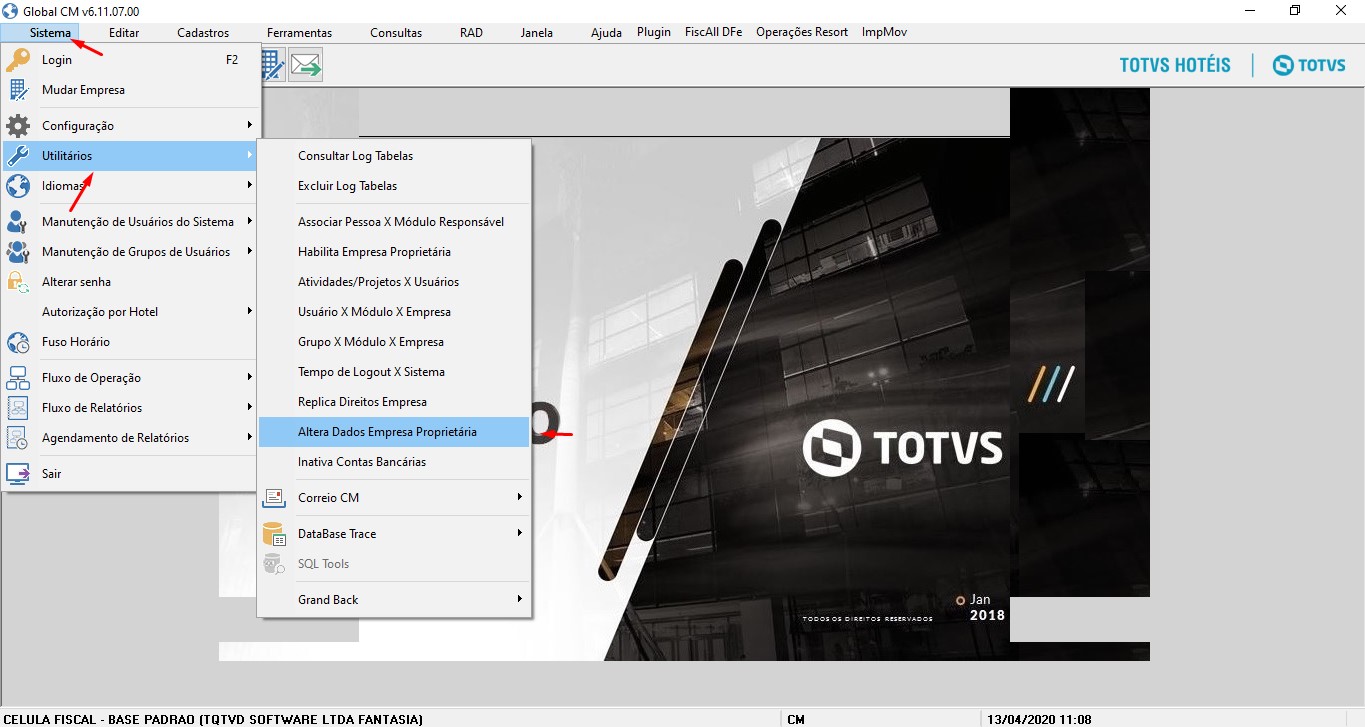Image resolution: width=1365 pixels, height=727 pixels.
Task: Expand the Manutenção de Grupos de Usuários submenu arrow
Action: coord(249,252)
